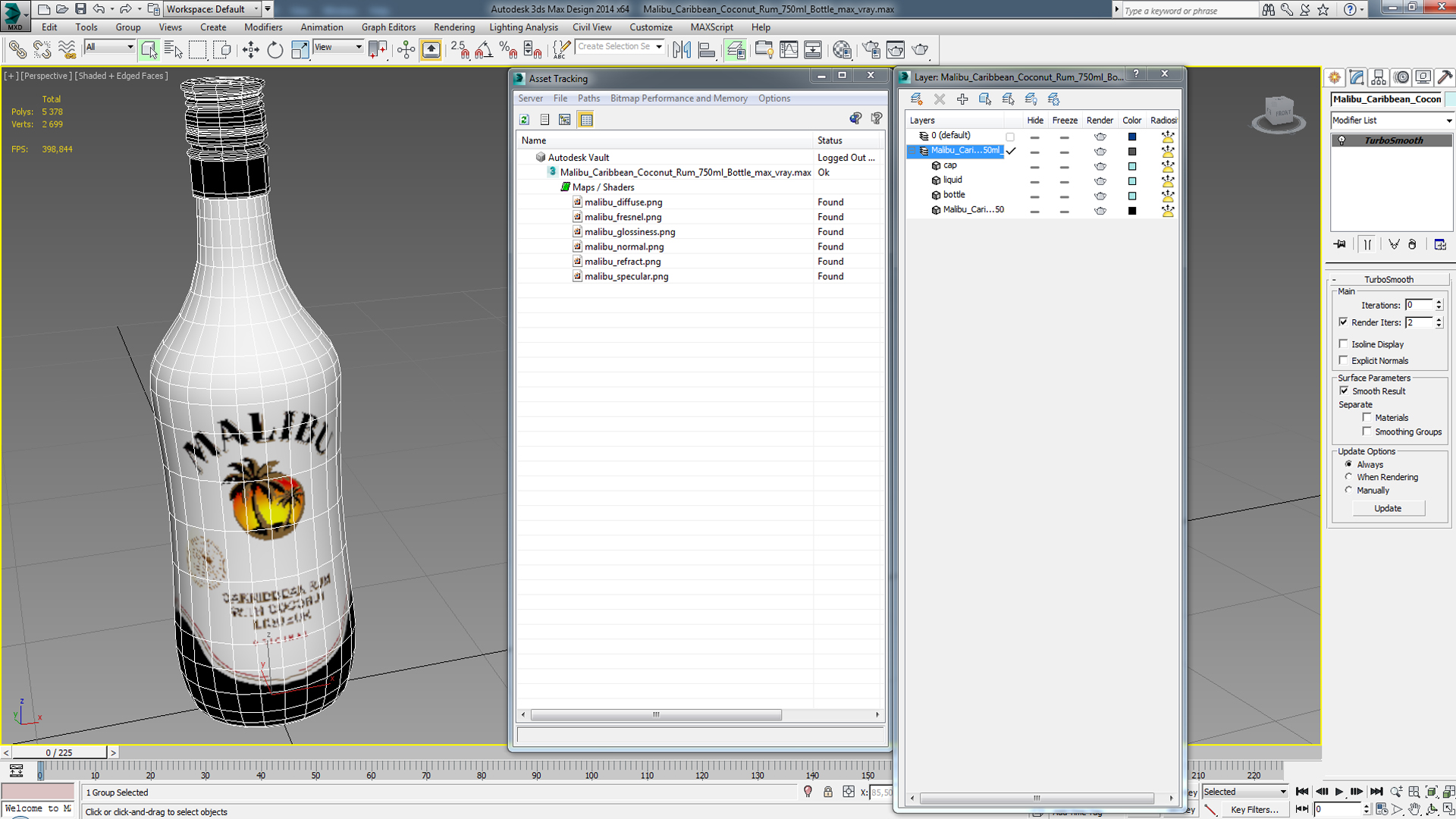
Task: Switch Asset Tracking to table view icon
Action: point(586,120)
